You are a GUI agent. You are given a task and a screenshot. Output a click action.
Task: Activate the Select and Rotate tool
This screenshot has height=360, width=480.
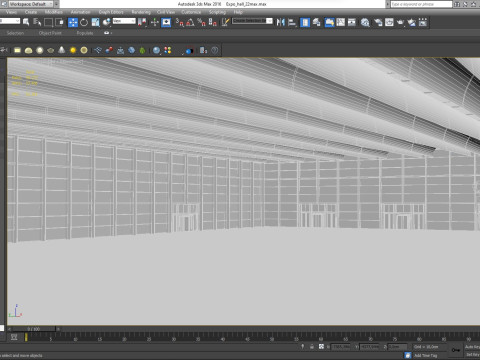click(x=84, y=22)
